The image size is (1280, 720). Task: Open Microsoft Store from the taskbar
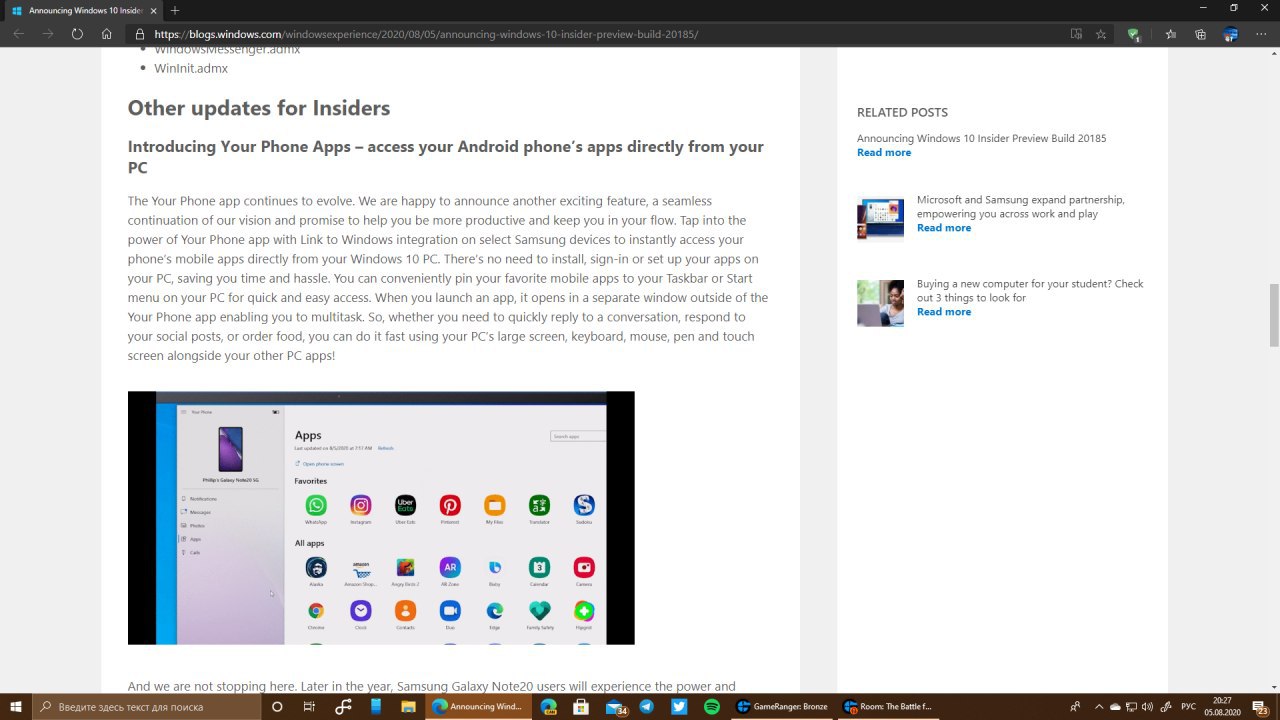581,706
